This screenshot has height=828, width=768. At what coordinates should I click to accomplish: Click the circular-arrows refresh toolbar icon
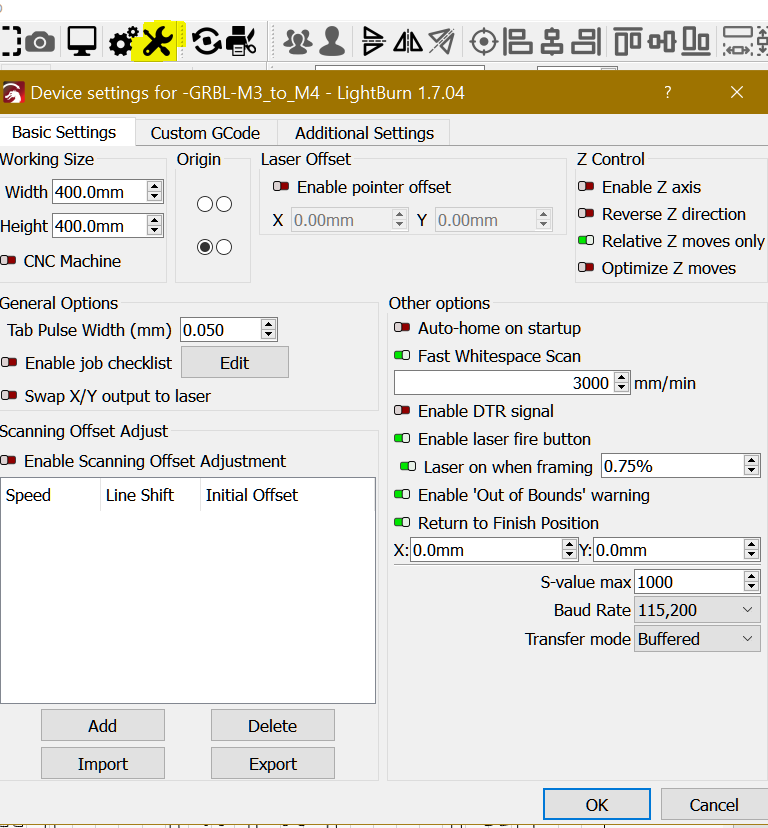point(206,41)
